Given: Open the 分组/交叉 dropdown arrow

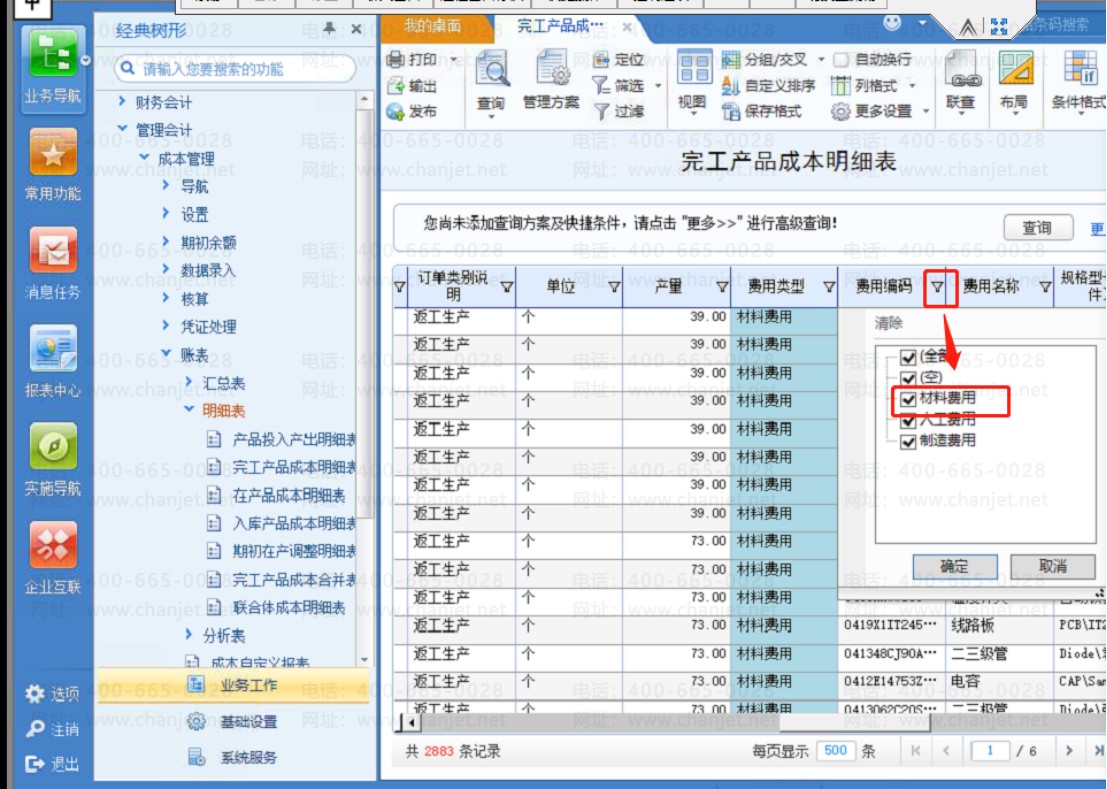Looking at the screenshot, I should pos(821,60).
